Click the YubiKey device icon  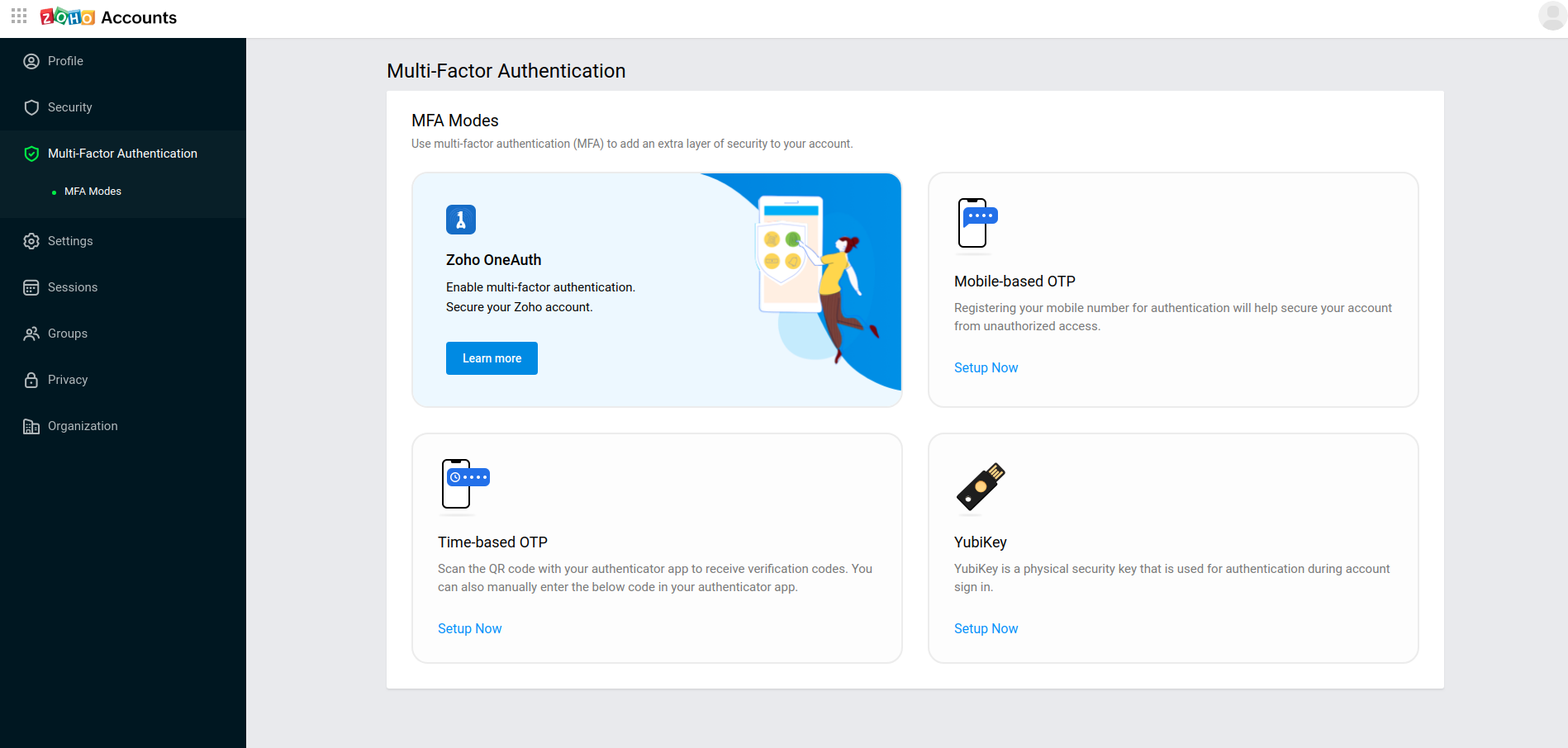click(x=980, y=486)
